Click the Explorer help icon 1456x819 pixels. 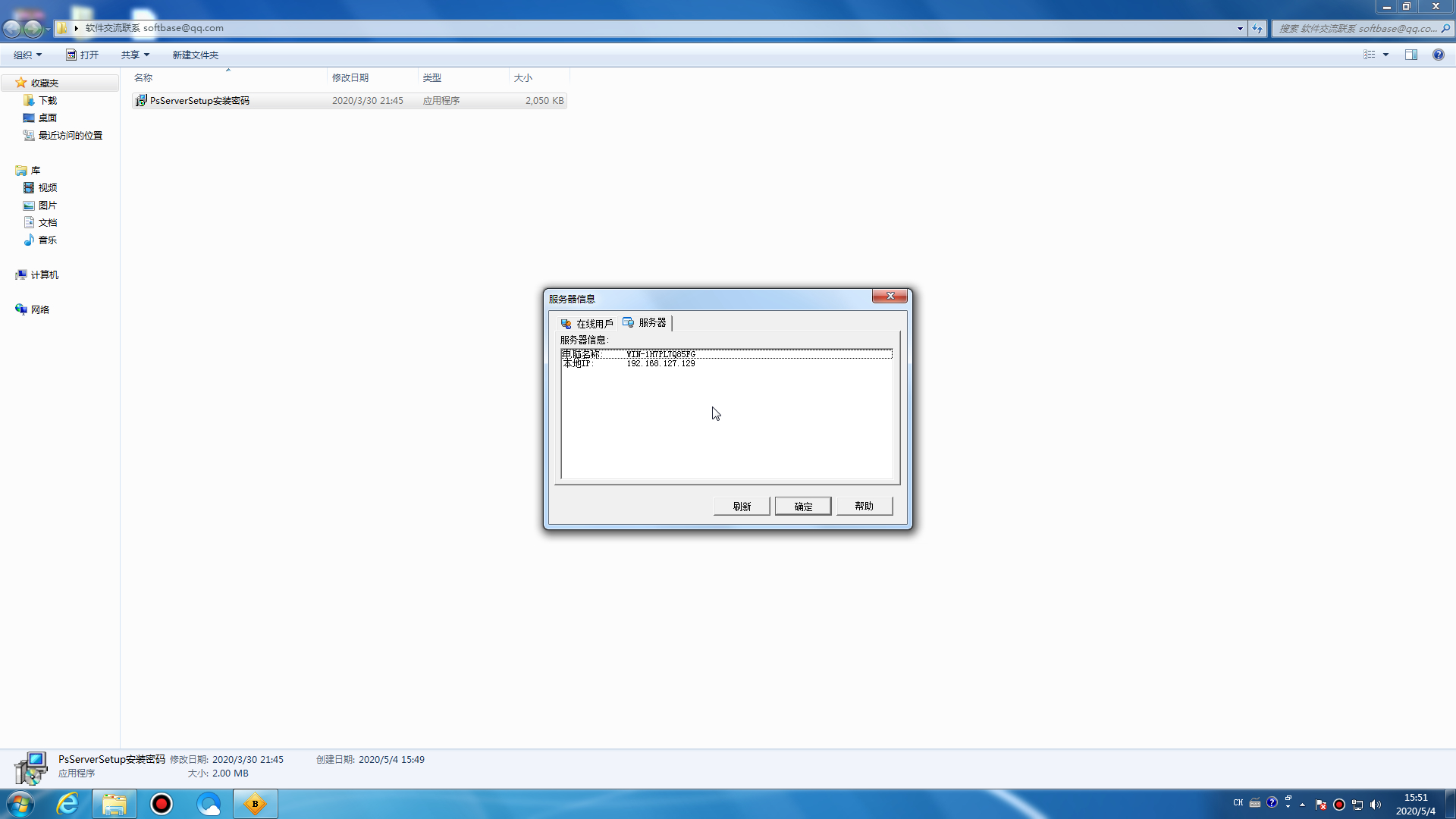click(x=1438, y=55)
